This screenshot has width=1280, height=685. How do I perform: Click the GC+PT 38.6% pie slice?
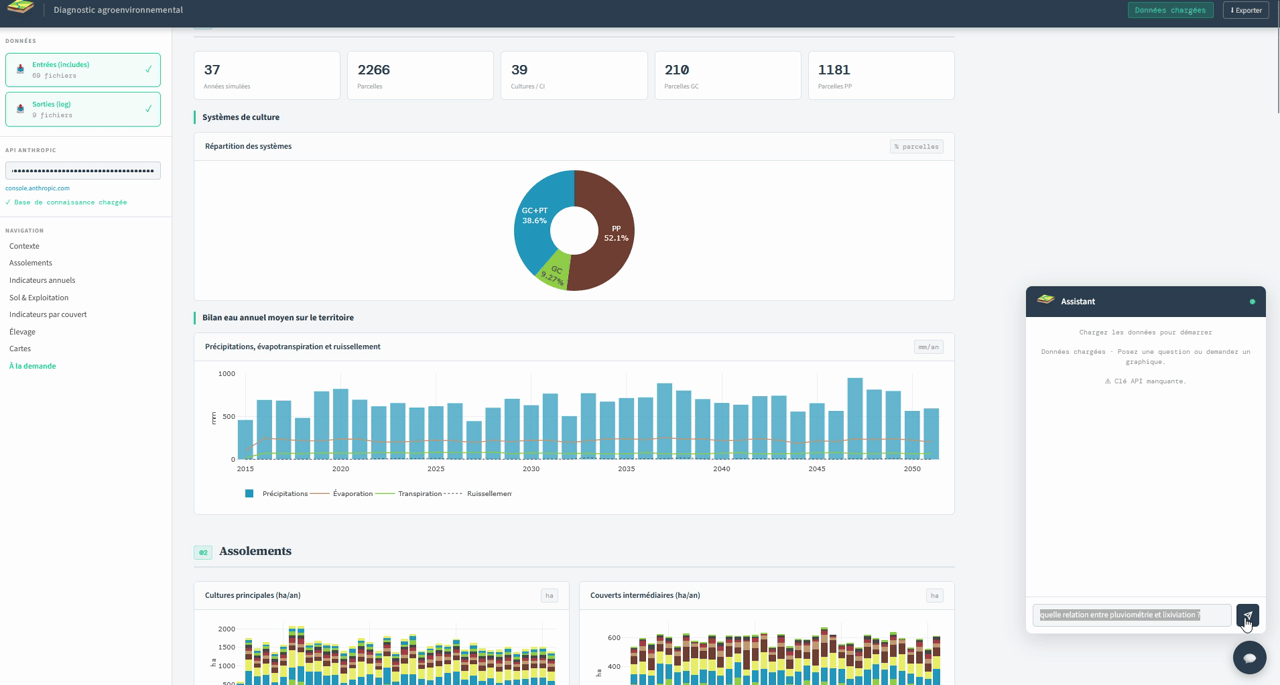pos(536,217)
